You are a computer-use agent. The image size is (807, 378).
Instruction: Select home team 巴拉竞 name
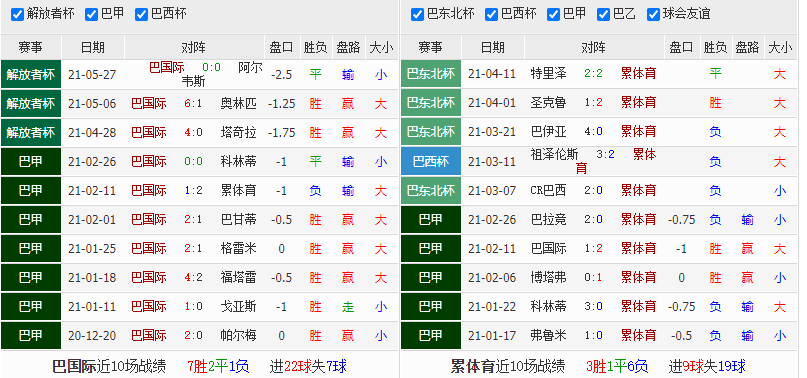pyautogui.click(x=549, y=219)
